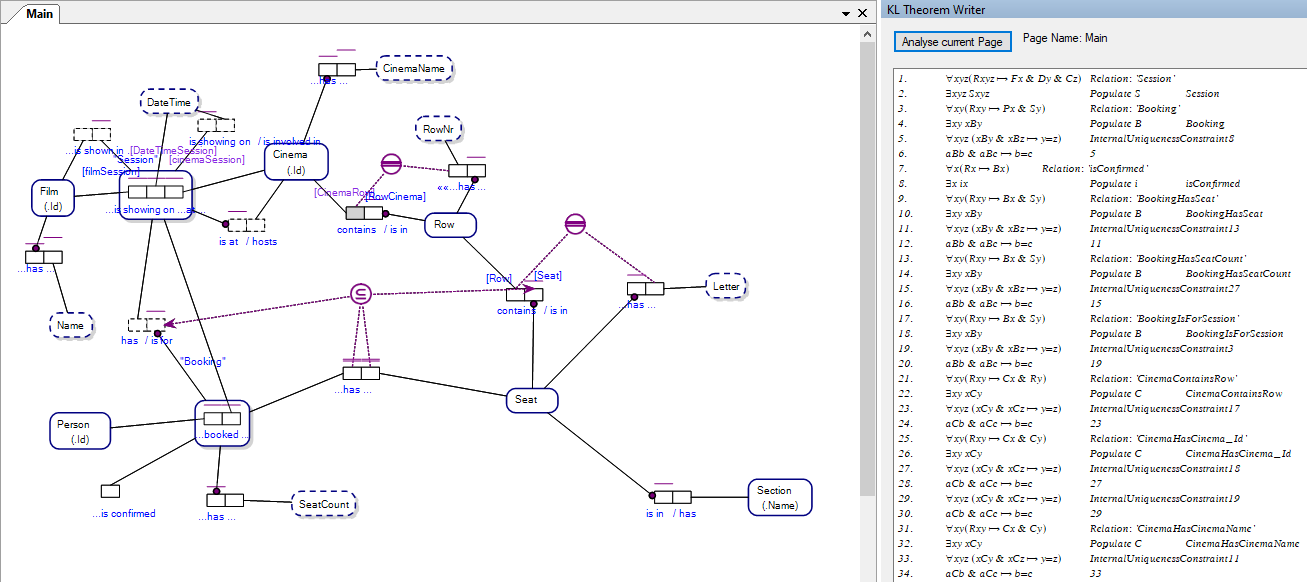This screenshot has width=1307, height=587.
Task: Click the '...is confirmed' reading label
Action: [124, 514]
